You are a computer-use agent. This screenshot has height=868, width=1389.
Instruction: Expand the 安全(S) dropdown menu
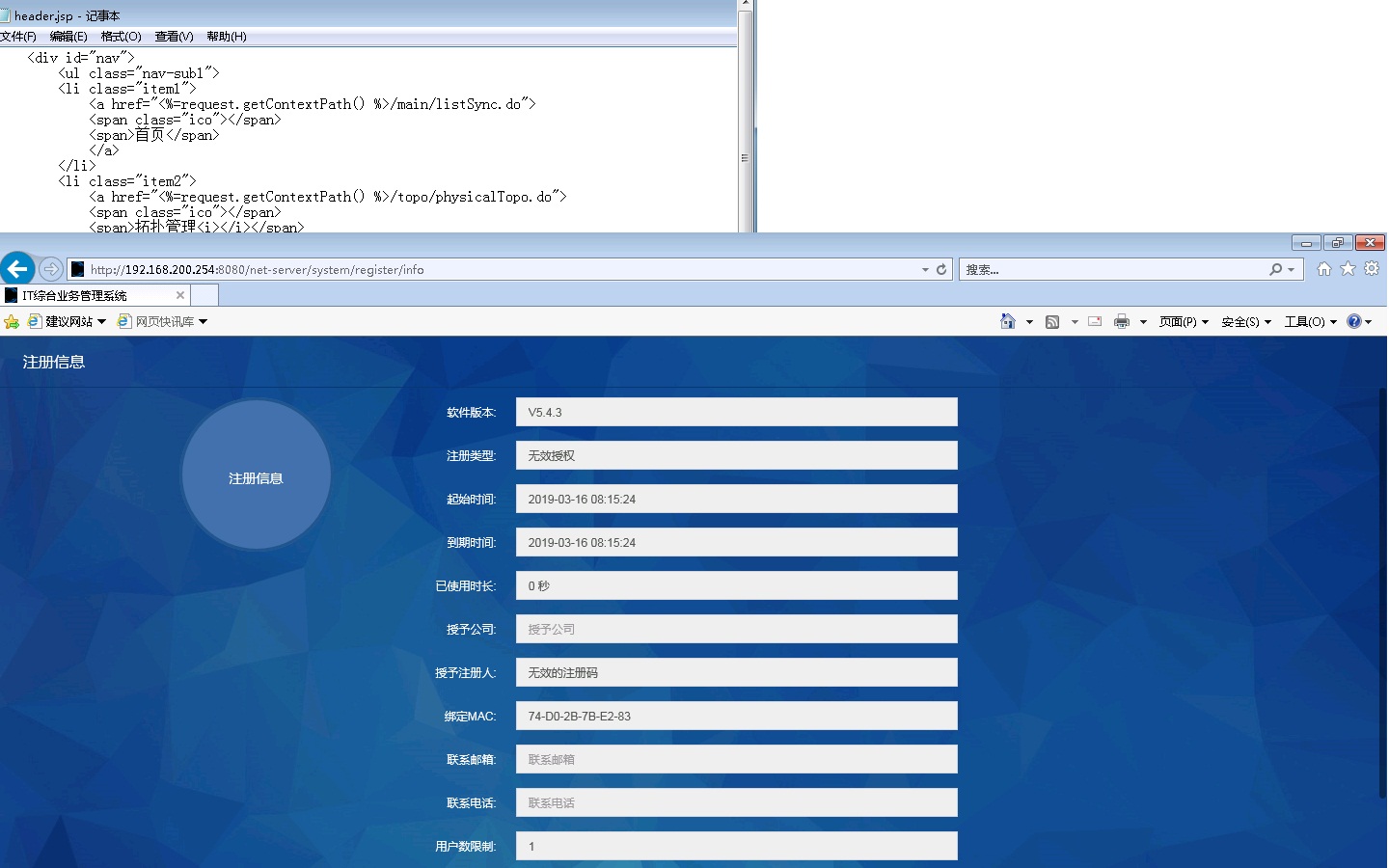[x=1245, y=322]
